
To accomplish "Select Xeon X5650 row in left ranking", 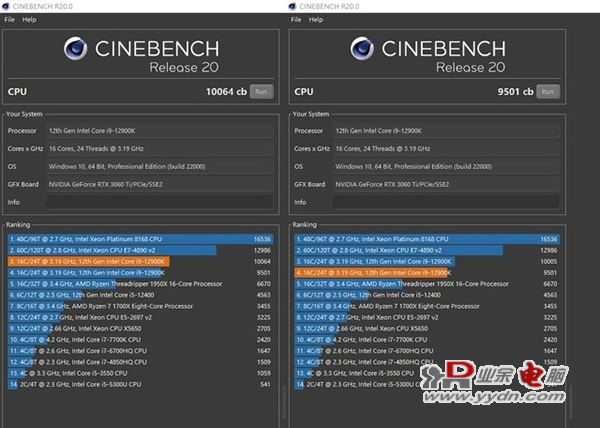I will tap(140, 328).
